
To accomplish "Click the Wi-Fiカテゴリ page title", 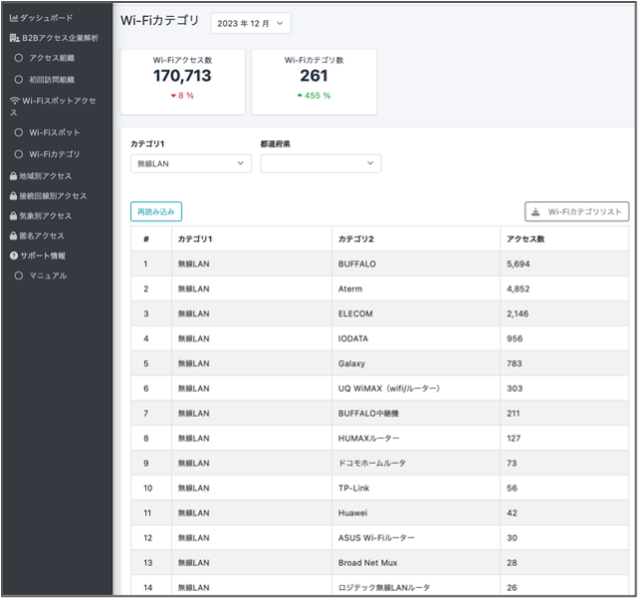I will [160, 20].
